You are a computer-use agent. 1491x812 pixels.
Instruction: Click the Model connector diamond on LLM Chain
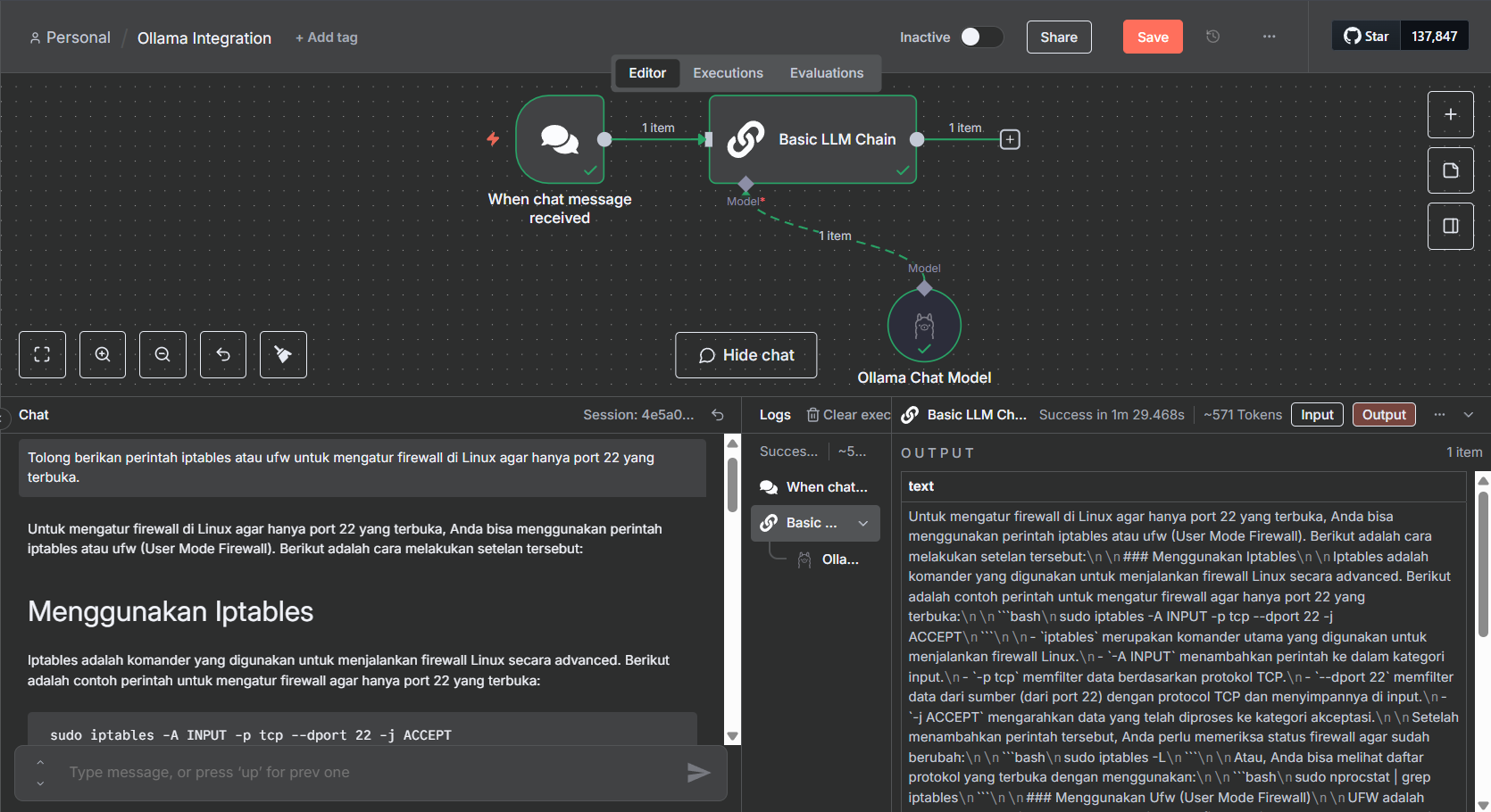point(746,184)
